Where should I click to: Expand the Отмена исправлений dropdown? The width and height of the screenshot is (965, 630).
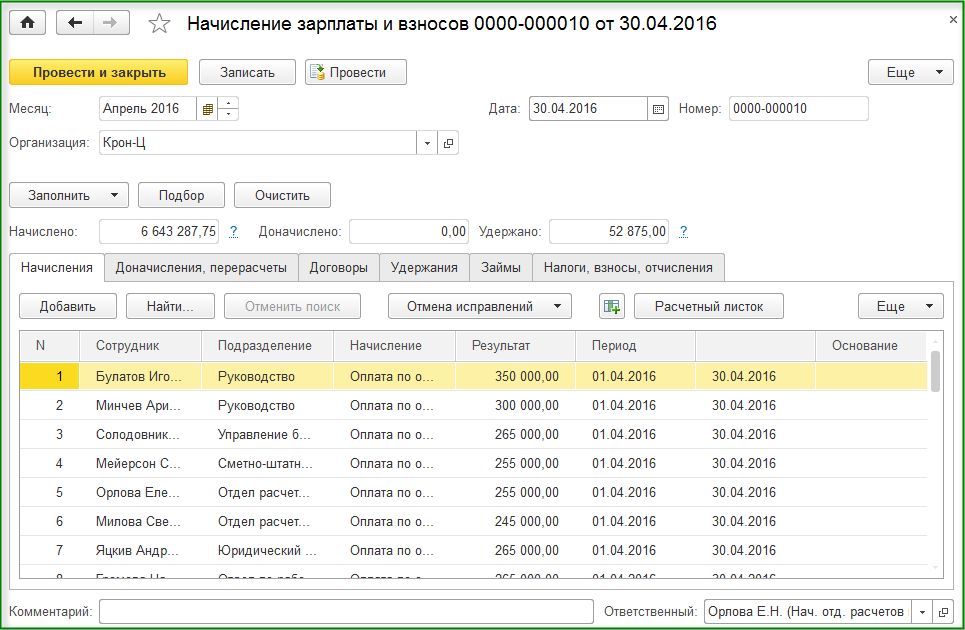[480, 307]
